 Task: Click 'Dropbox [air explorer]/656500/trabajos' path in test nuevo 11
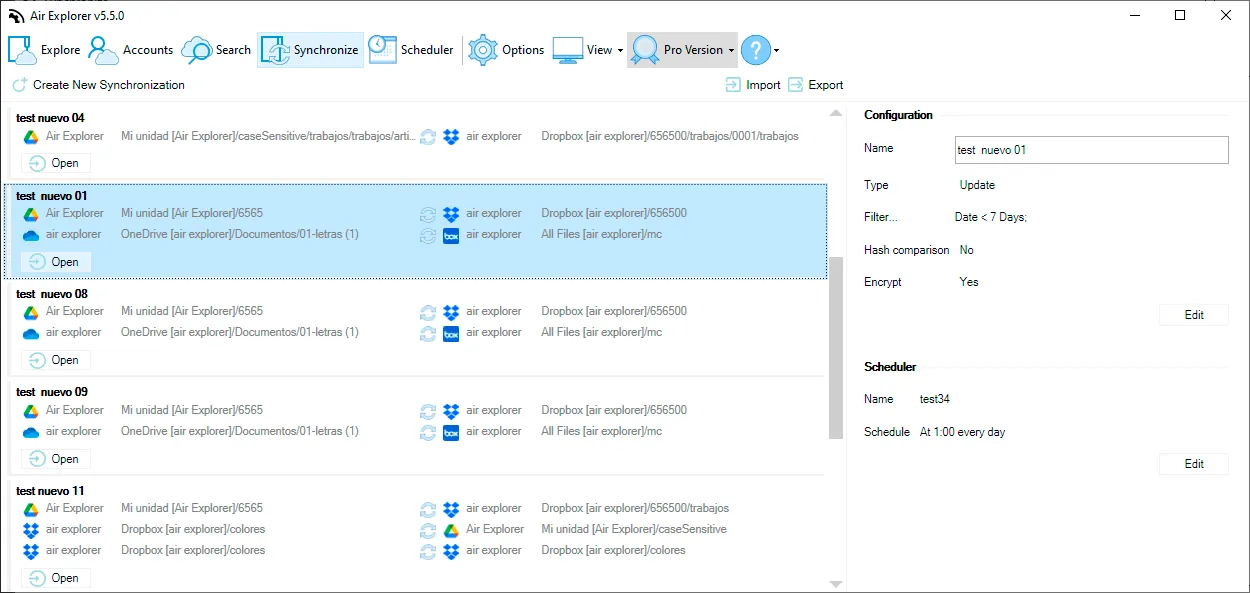[635, 508]
